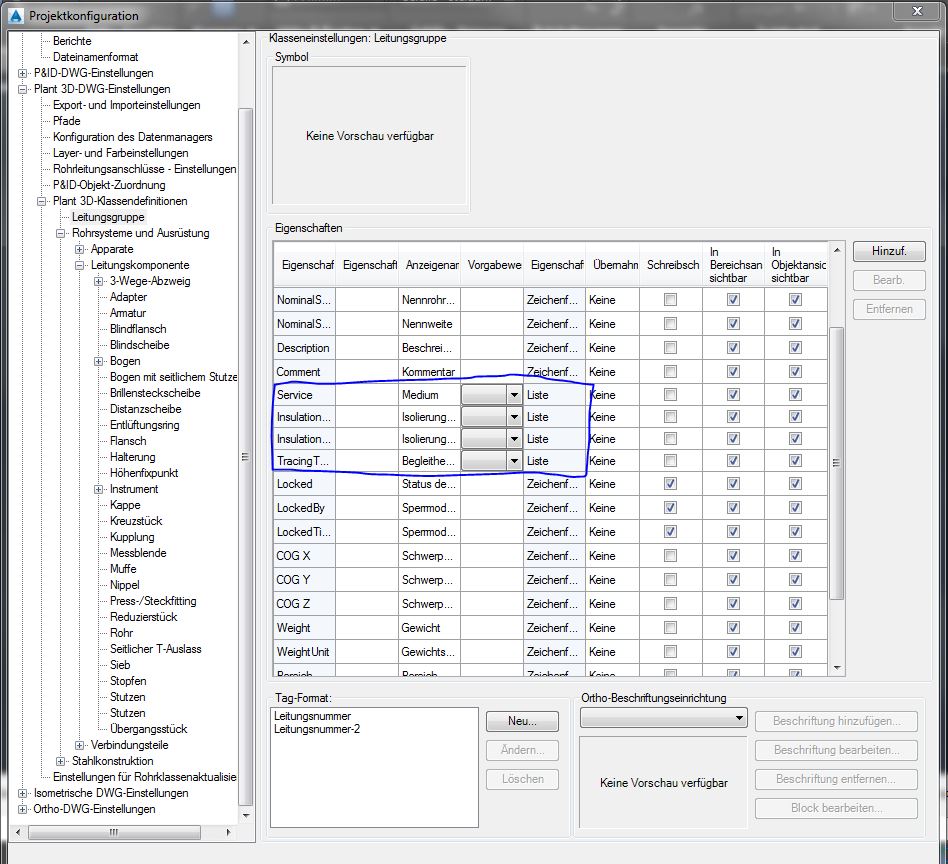
Task: Toggle Bereichsansicht checkbox for Description row
Action: click(x=733, y=348)
